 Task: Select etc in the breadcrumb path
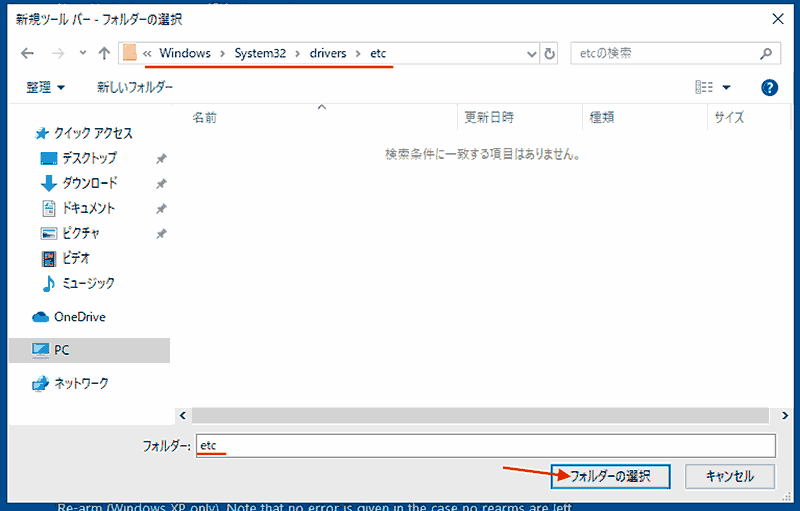point(378,53)
